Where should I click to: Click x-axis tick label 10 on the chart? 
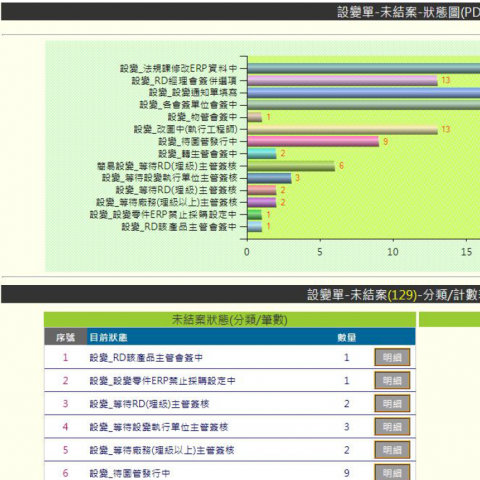pos(393,252)
